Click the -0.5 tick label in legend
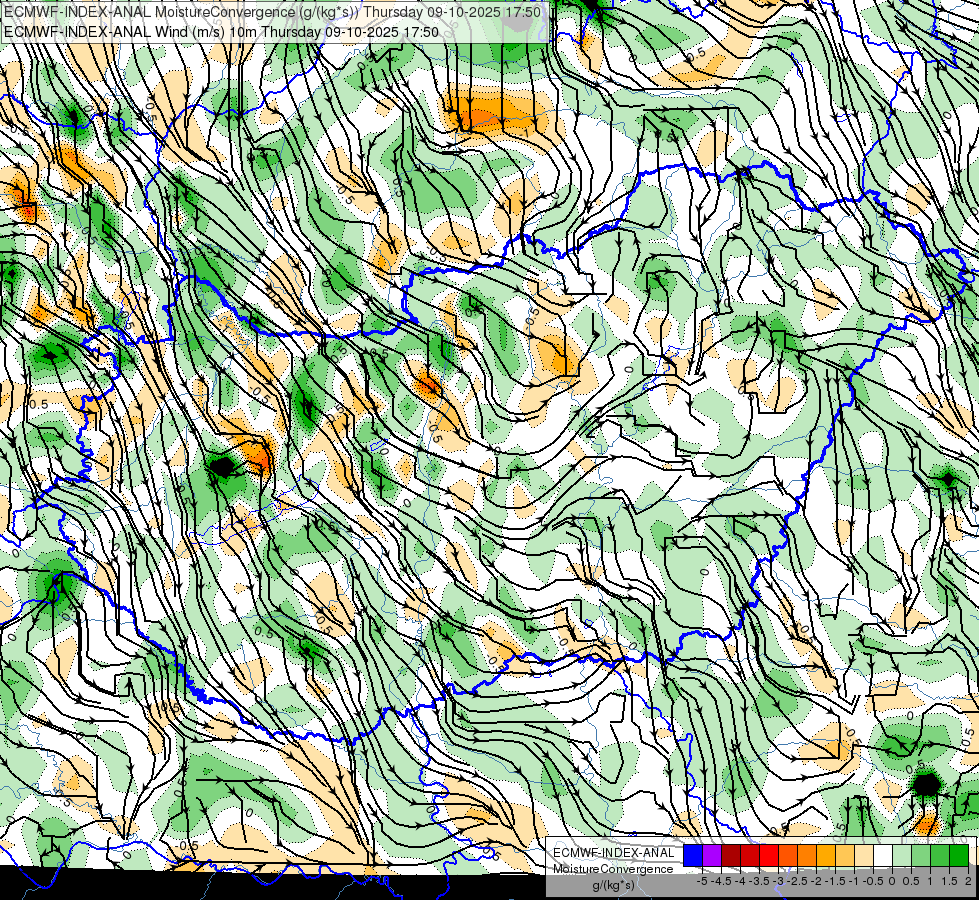979x900 pixels. tap(873, 881)
